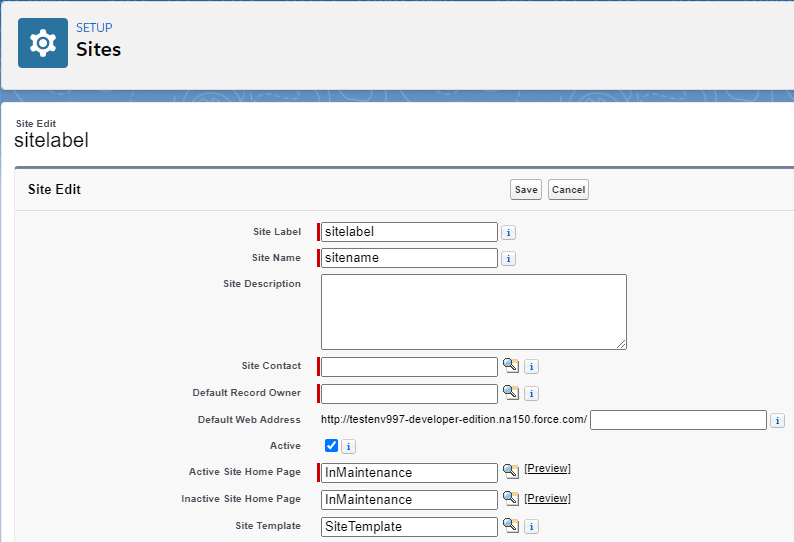Image resolution: width=794 pixels, height=542 pixels.
Task: Open the Site Template lookup icon
Action: 510,525
